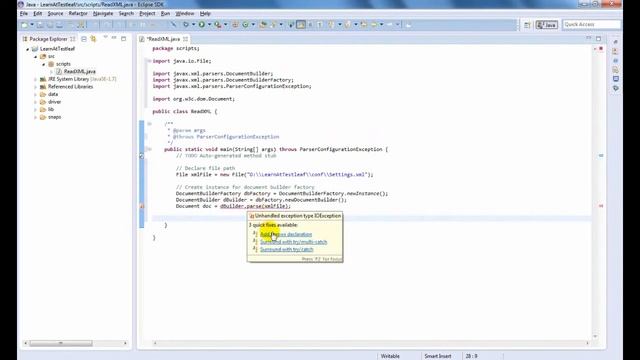Close the Package Explorer view tab
The image size is (640, 360).
[x=73, y=39]
